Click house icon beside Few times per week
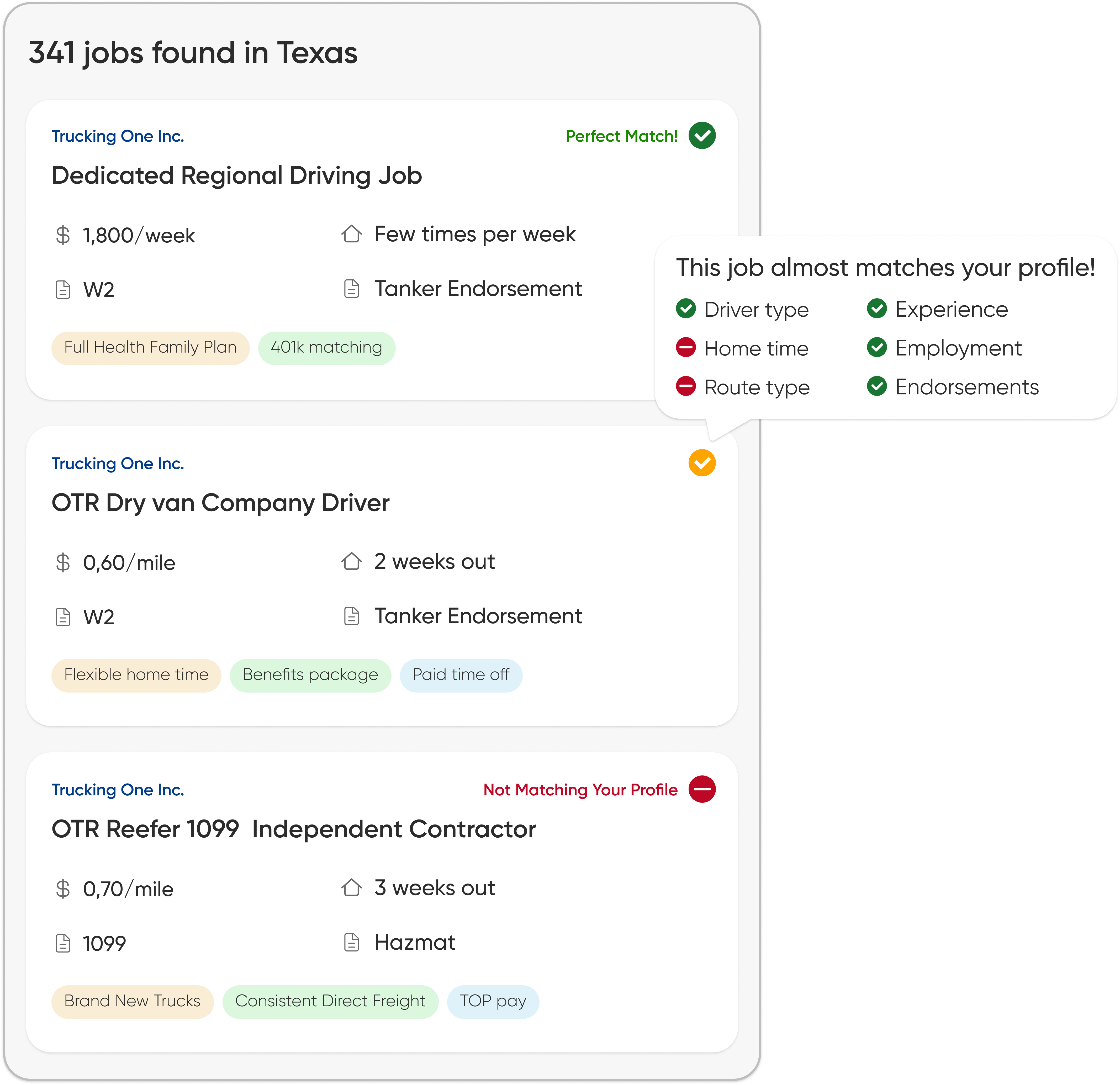 coord(351,234)
